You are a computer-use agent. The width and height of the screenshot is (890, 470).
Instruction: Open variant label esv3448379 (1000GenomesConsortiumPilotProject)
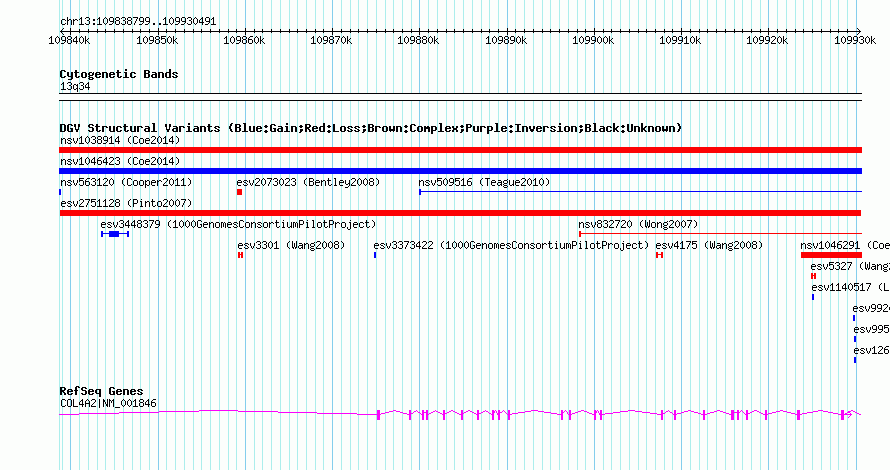(238, 224)
